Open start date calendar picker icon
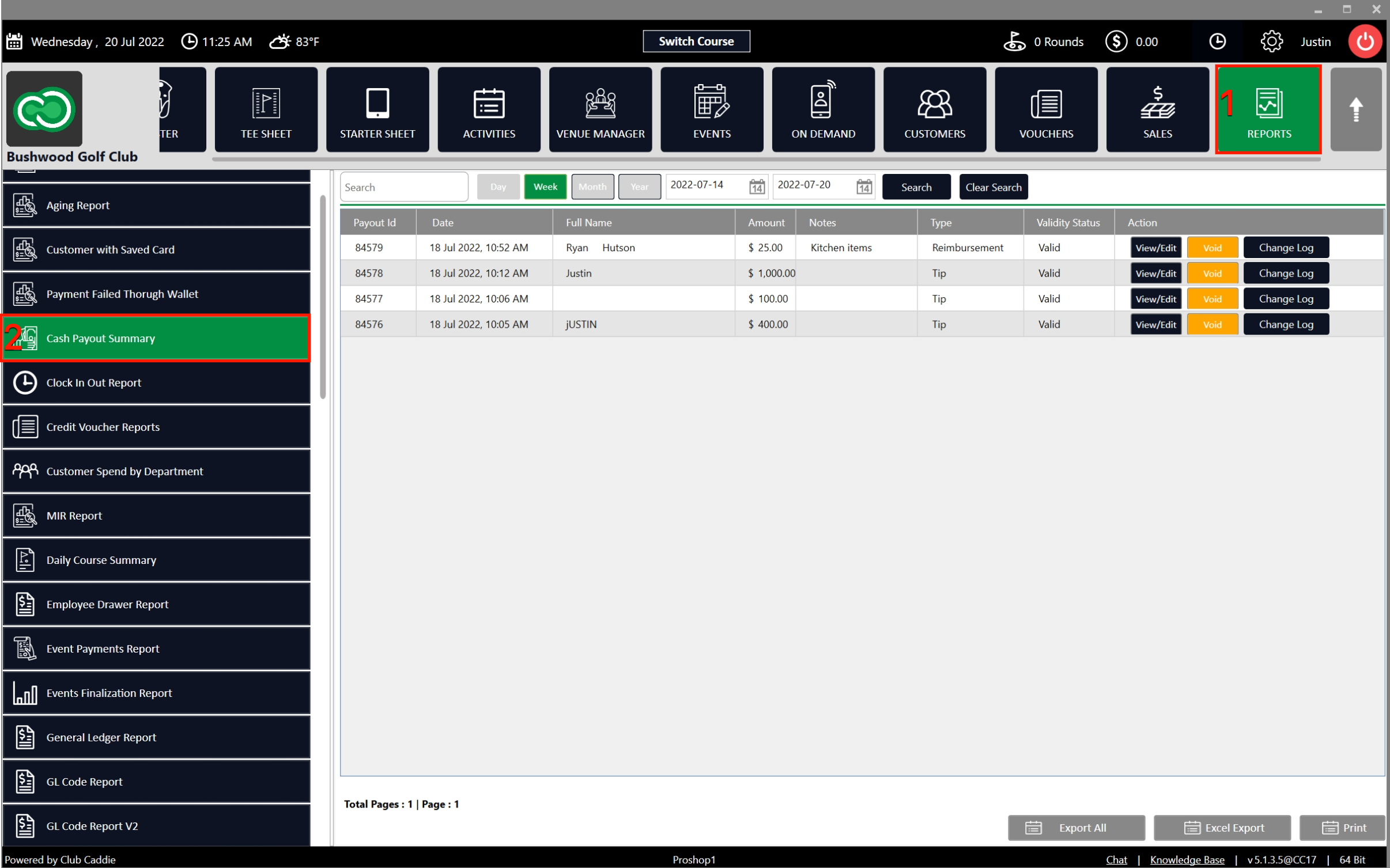Image resolution: width=1390 pixels, height=868 pixels. [757, 187]
